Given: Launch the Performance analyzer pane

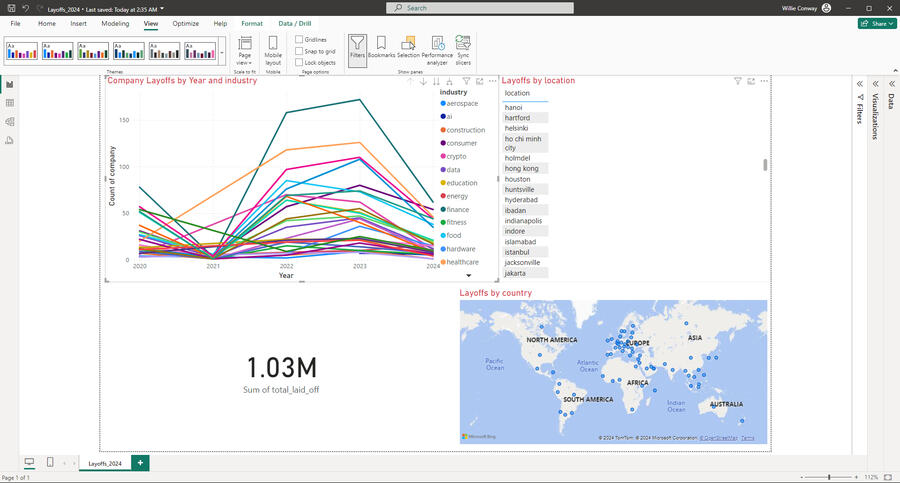Looking at the screenshot, I should [x=437, y=49].
